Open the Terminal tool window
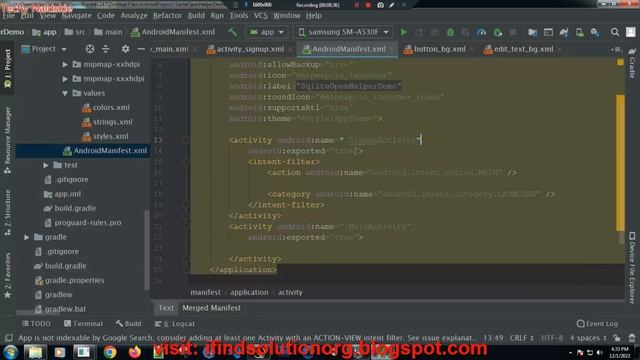The width and height of the screenshot is (640, 360). [x=83, y=324]
